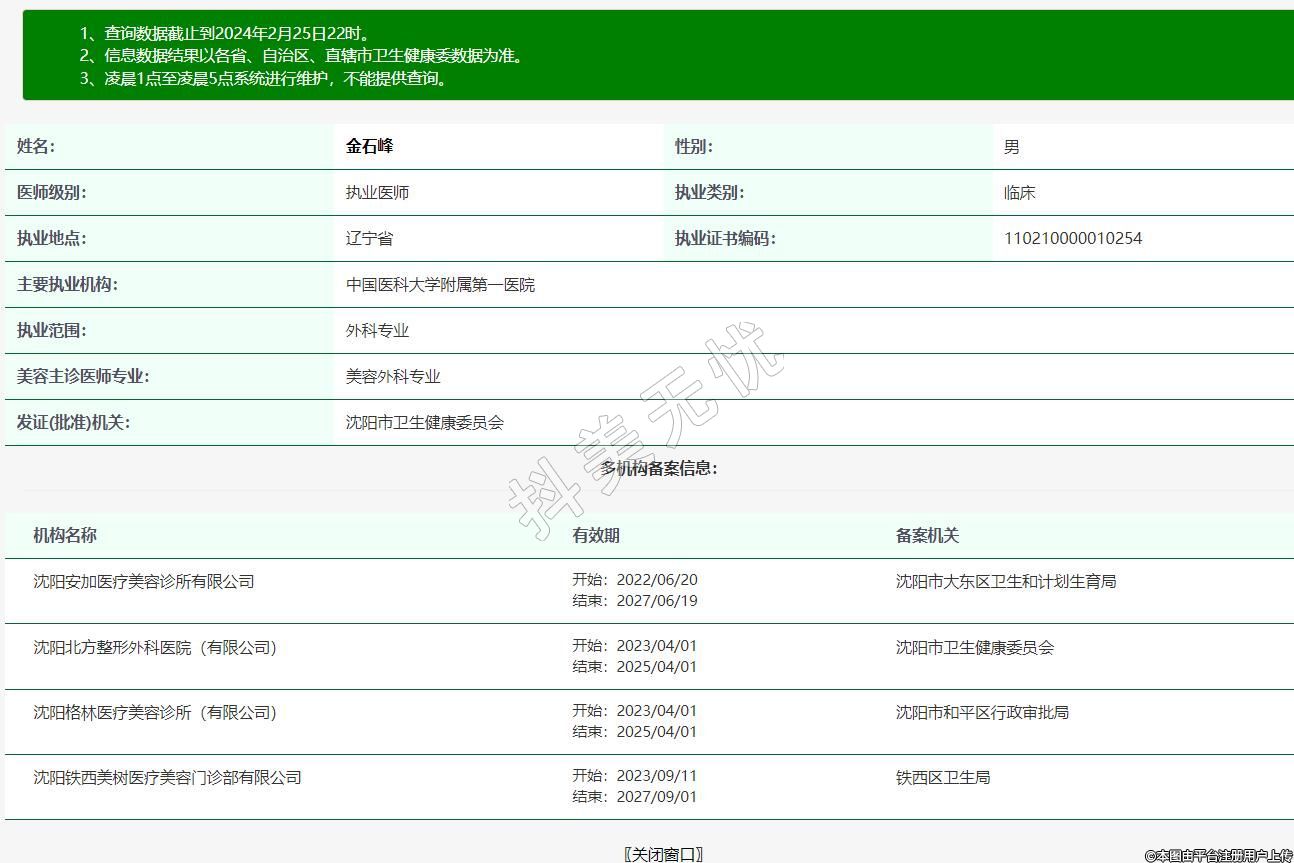Click the 美容外科专业 value
The image size is (1294, 863).
[393, 377]
